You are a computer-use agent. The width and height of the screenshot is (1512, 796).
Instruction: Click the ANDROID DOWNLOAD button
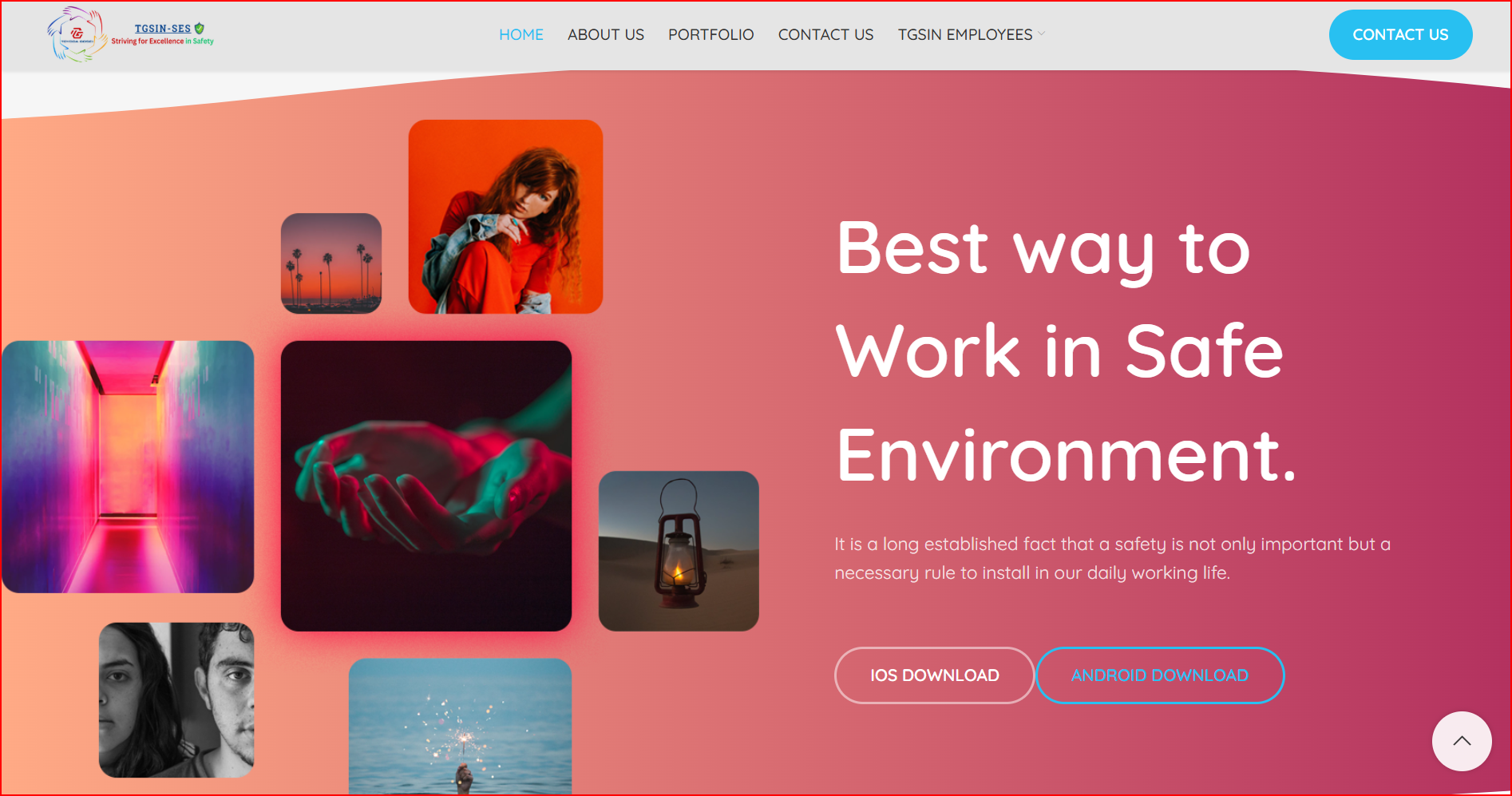click(x=1160, y=675)
